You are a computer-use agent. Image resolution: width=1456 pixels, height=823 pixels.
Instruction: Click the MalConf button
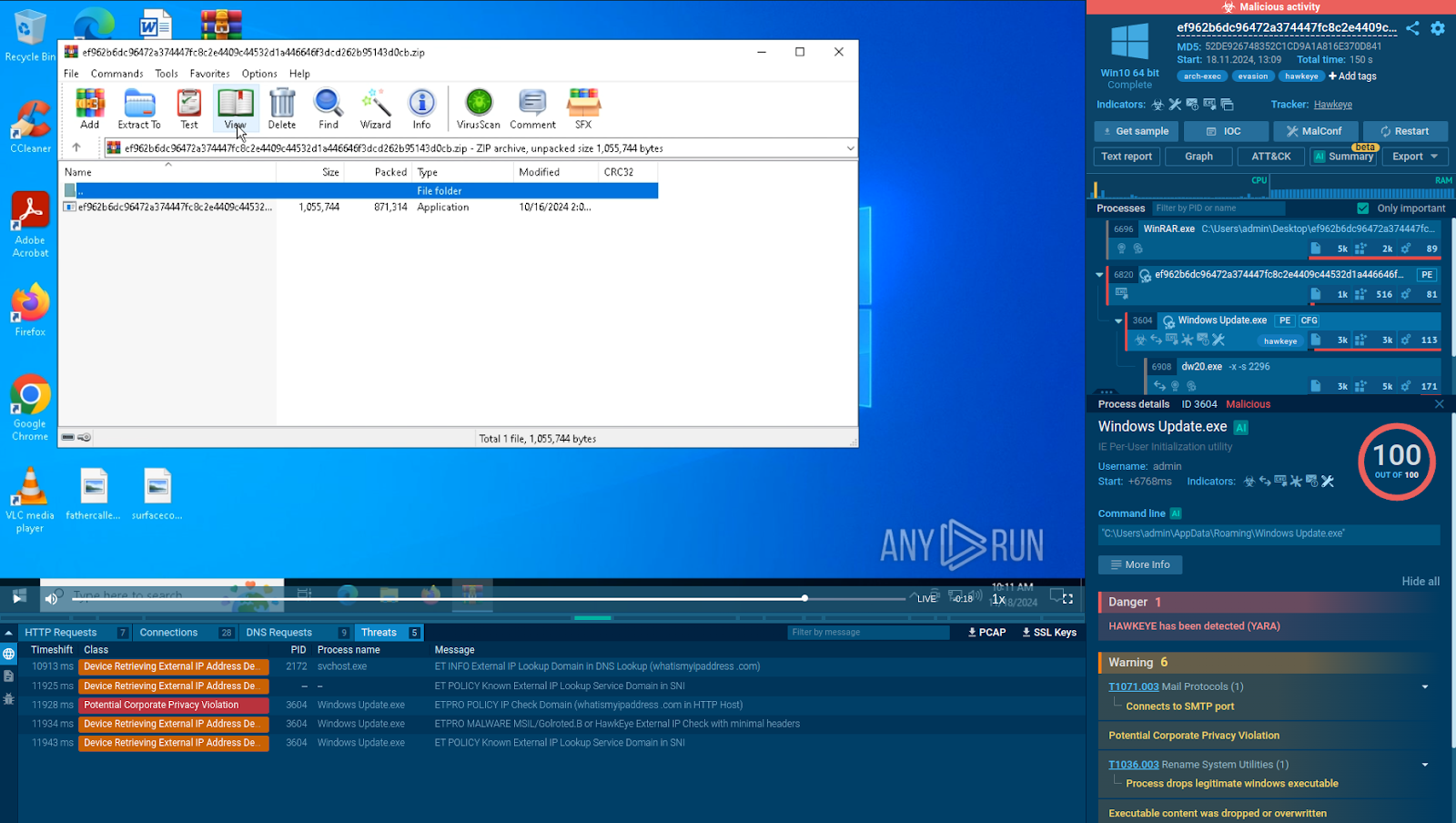coord(1315,131)
